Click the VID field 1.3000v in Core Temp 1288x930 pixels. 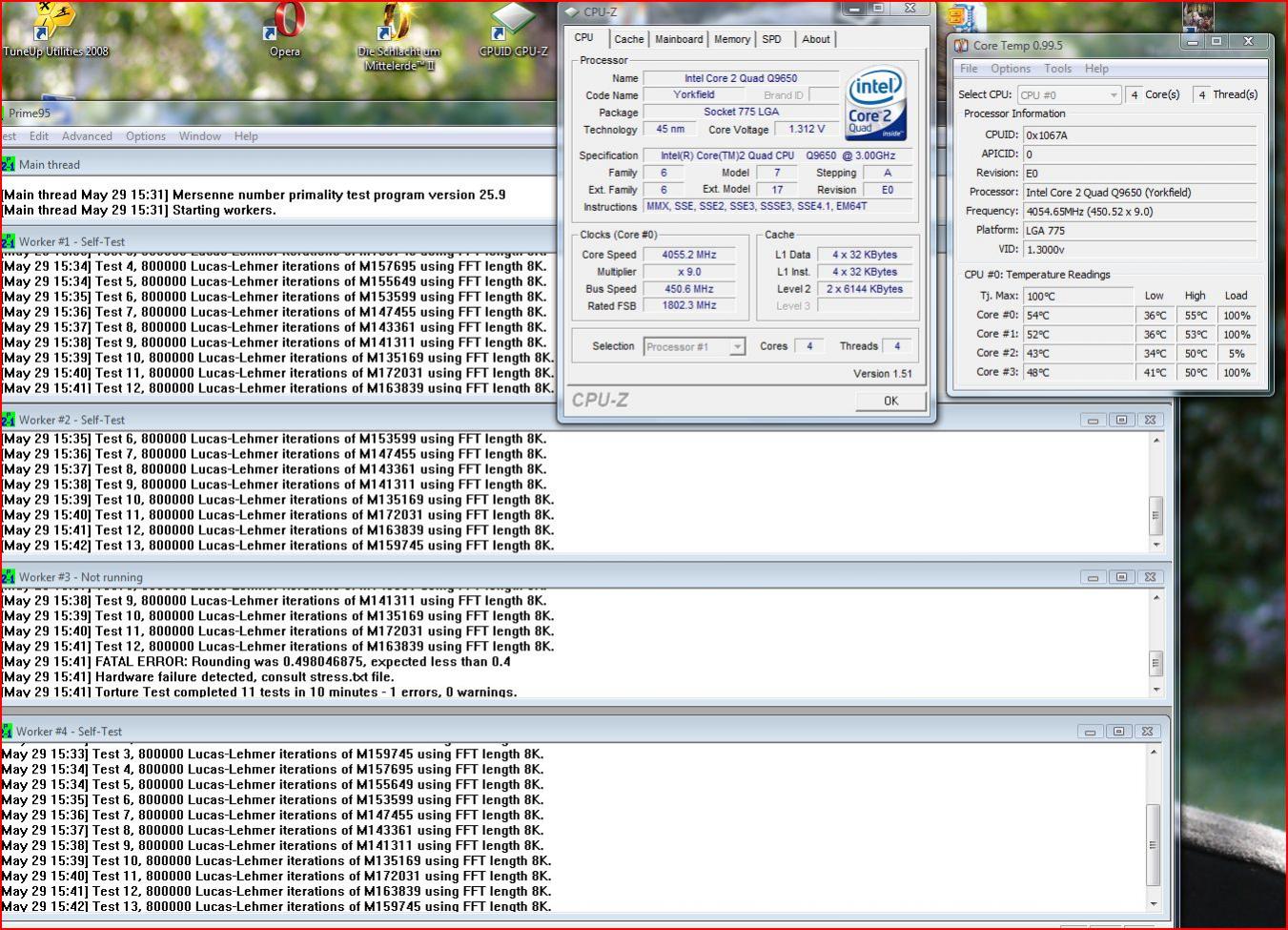point(1139,250)
